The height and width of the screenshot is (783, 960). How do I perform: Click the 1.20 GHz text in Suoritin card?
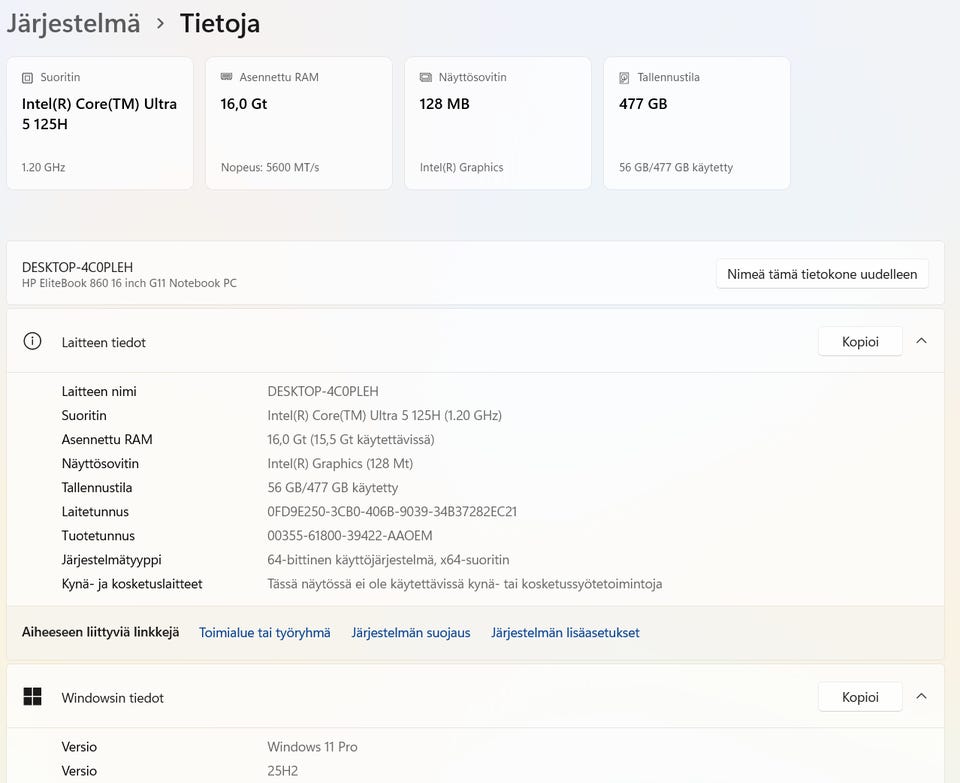tap(43, 167)
